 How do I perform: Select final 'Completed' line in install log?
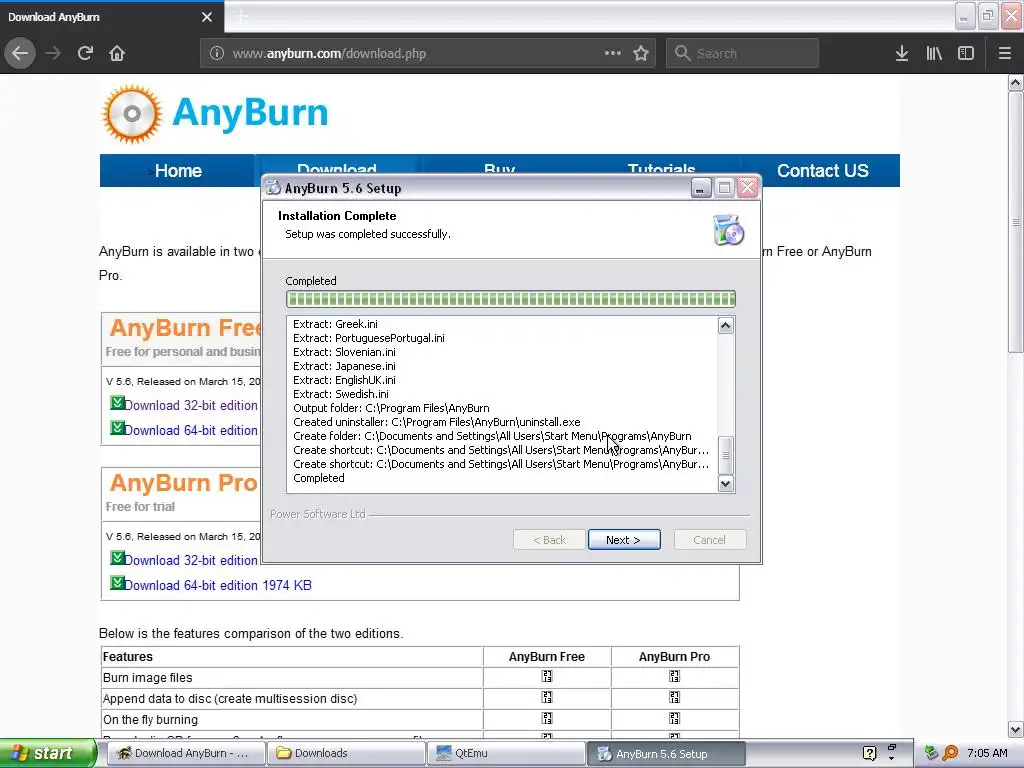pyautogui.click(x=319, y=478)
